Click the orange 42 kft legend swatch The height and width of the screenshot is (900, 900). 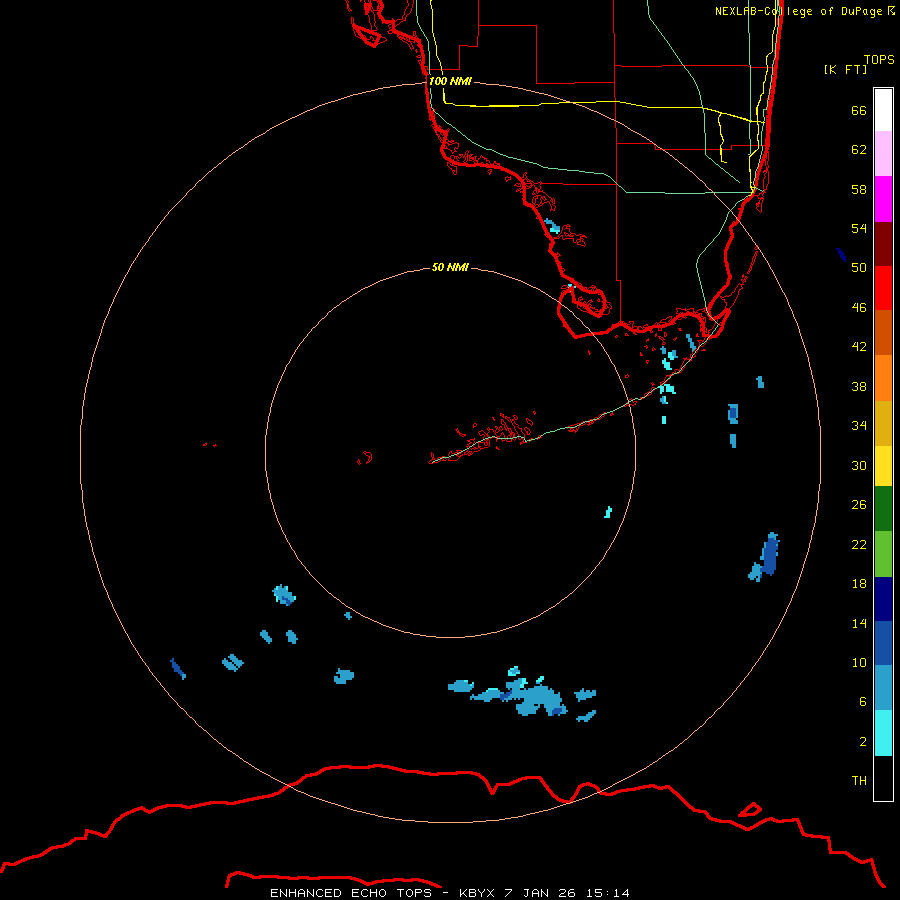click(x=883, y=378)
